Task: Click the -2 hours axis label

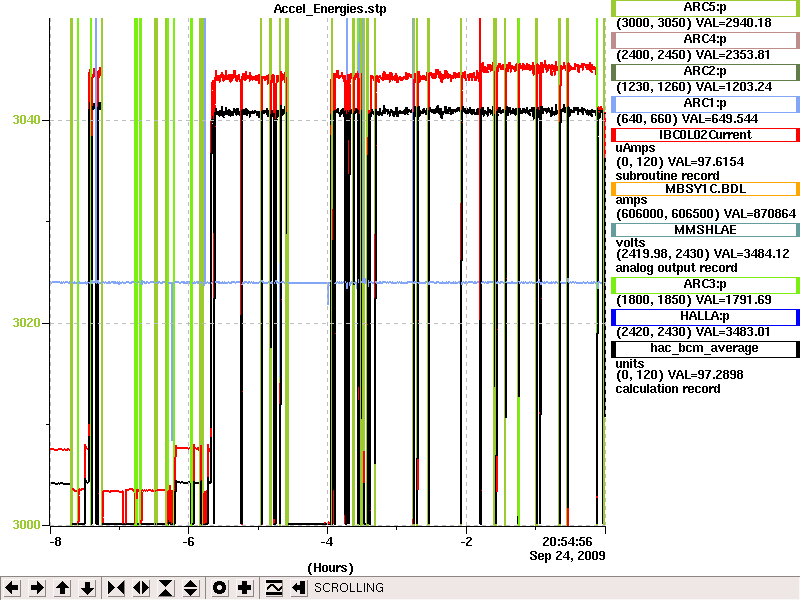Action: click(x=466, y=542)
